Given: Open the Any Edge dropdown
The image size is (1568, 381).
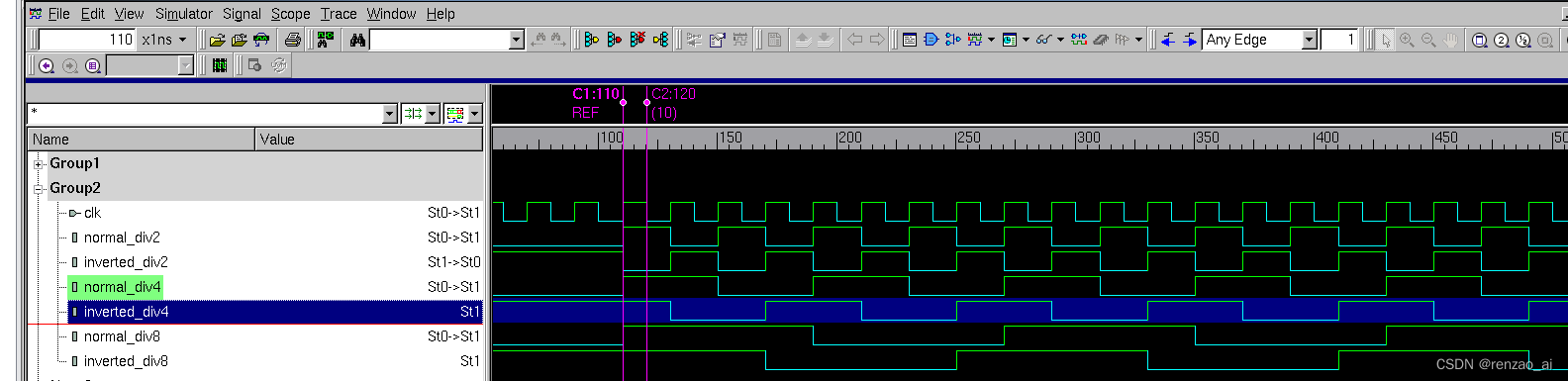Looking at the screenshot, I should 1309,40.
